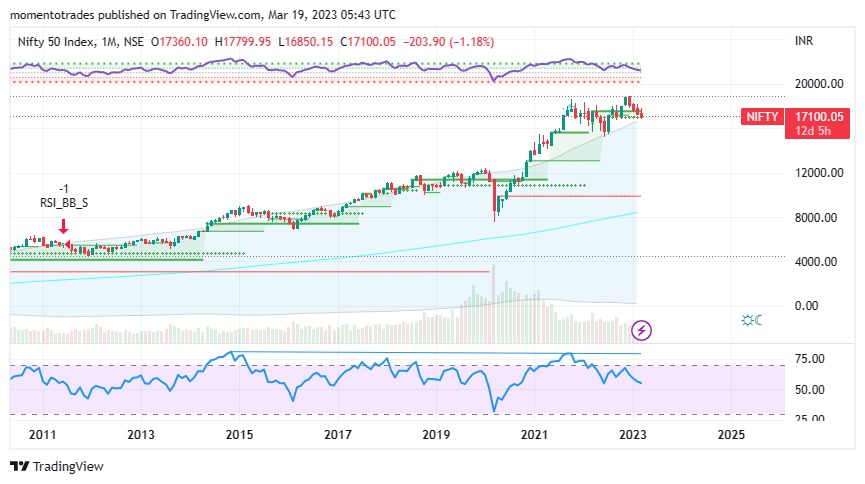The height and width of the screenshot is (484, 865).
Task: Click the close value C17100.05
Action: 368,42
